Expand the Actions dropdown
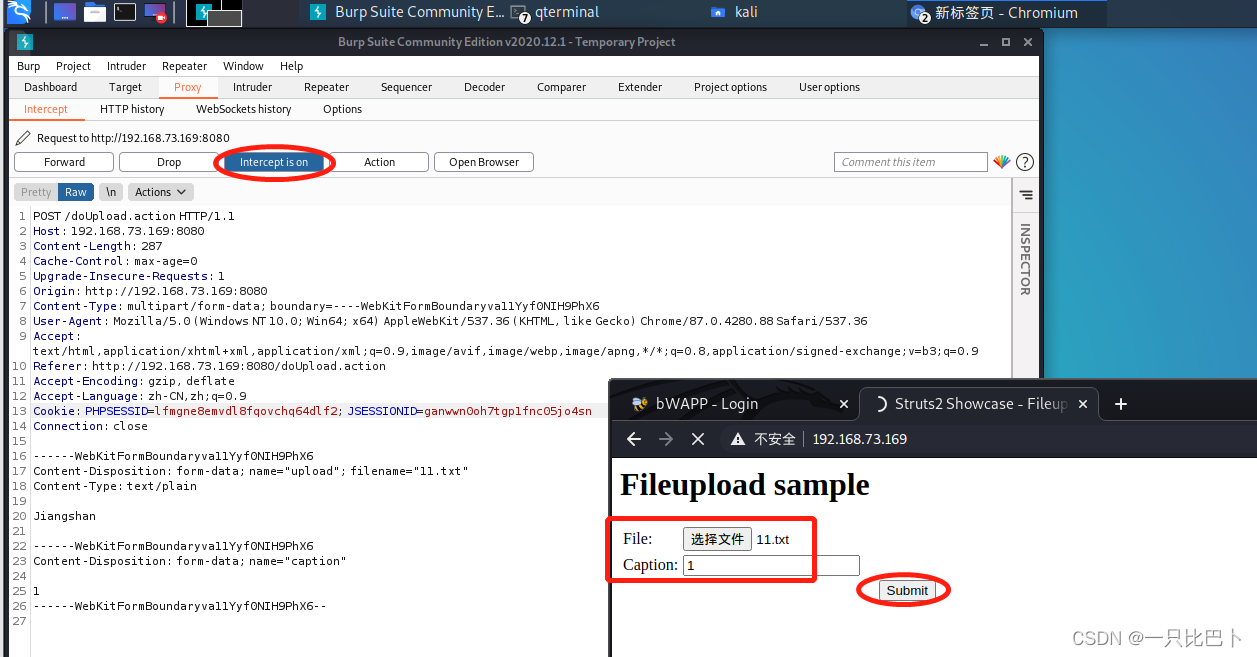The image size is (1257, 657). click(161, 192)
